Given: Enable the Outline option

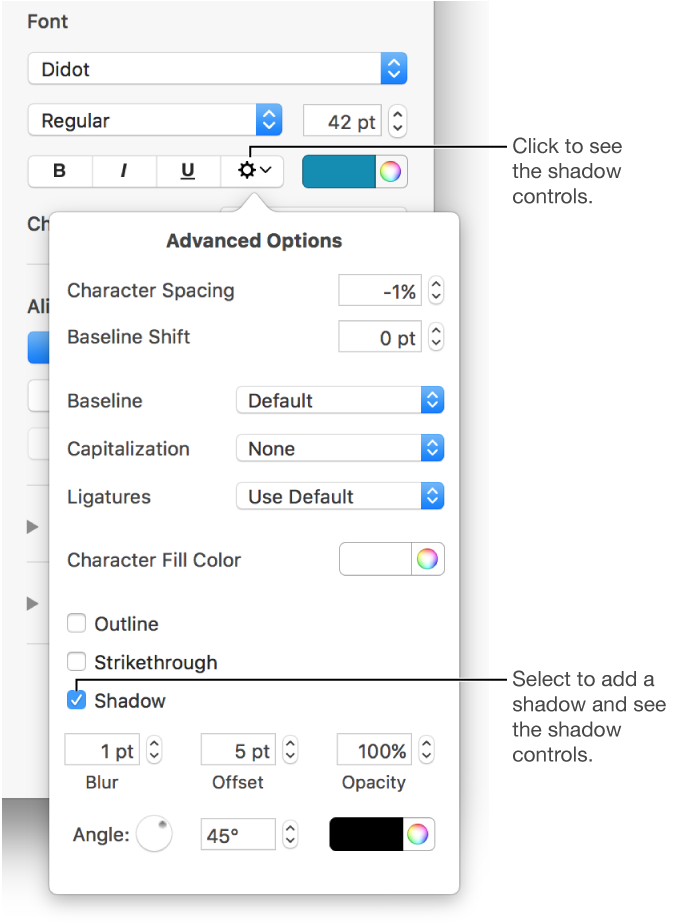Looking at the screenshot, I should pos(77,623).
